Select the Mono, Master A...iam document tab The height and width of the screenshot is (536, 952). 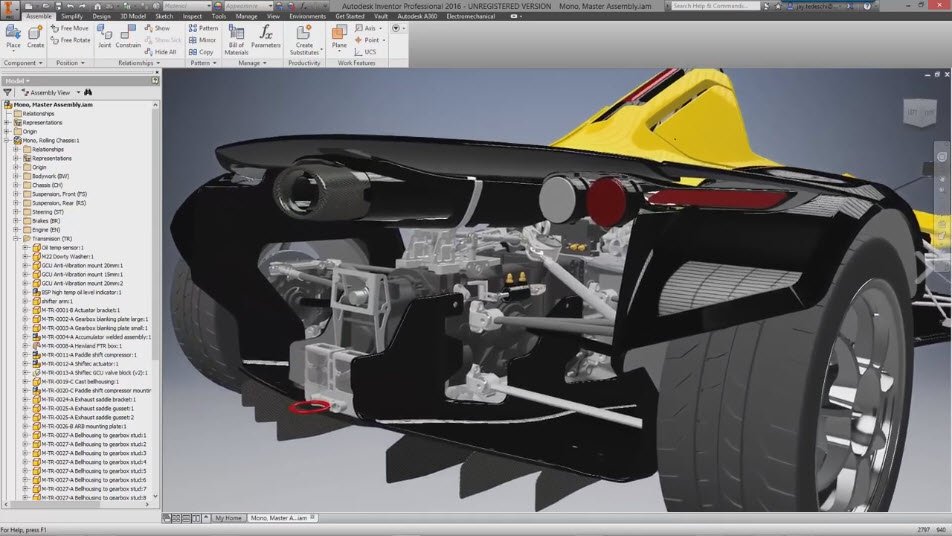coord(282,518)
